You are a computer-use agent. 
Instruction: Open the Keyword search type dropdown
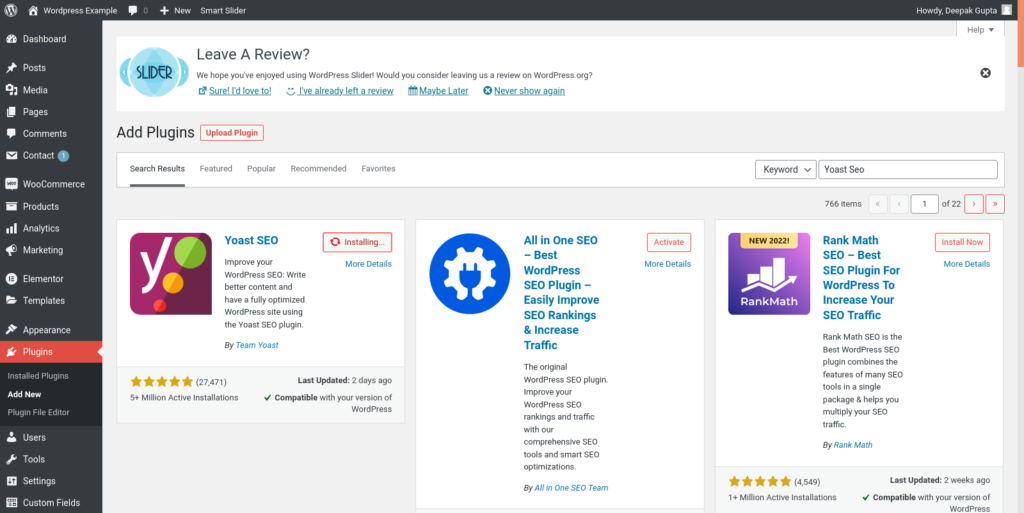click(x=785, y=170)
